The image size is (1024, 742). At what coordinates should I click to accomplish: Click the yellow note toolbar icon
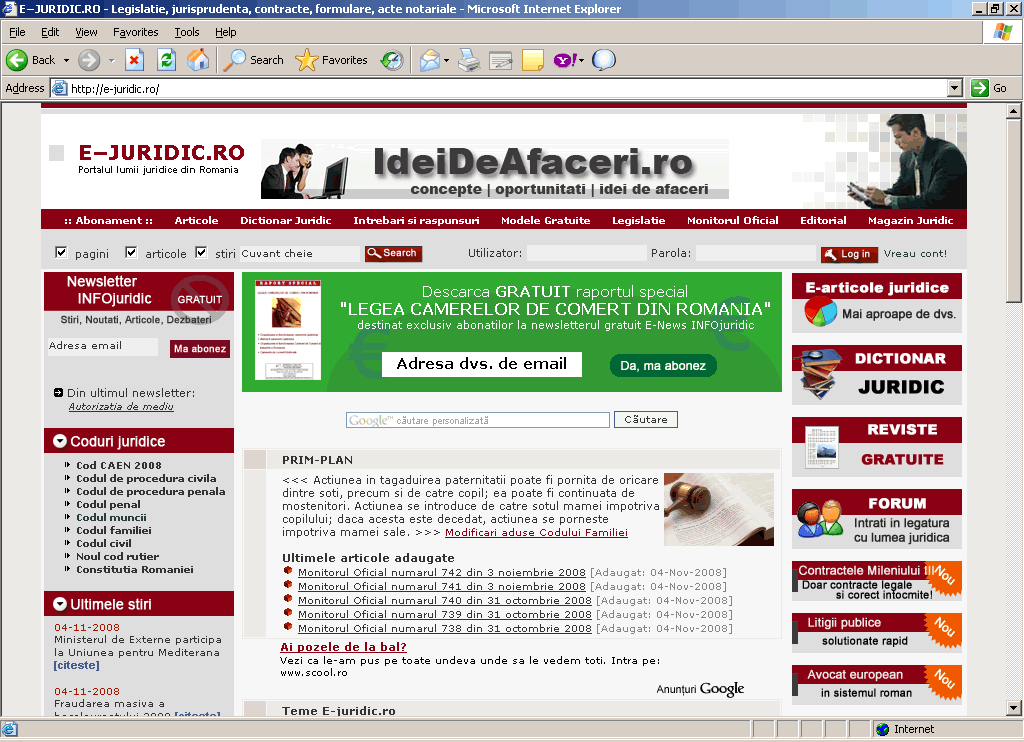coord(533,60)
